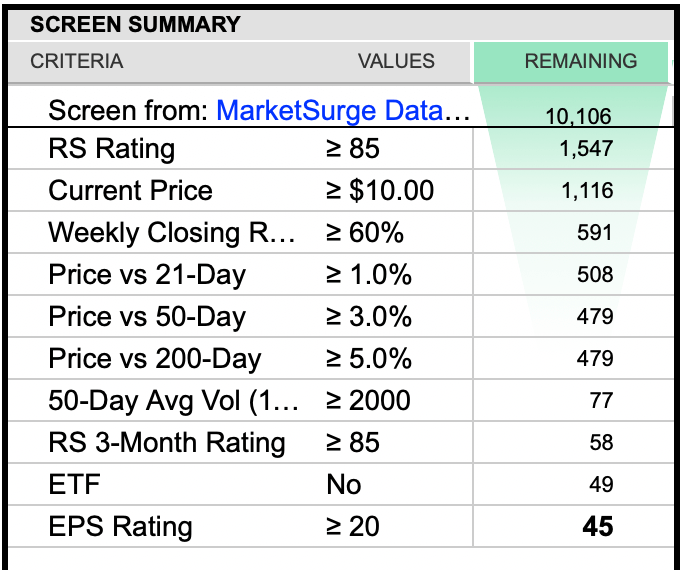Click the 10,106 total remaining count
This screenshot has width=680, height=570.
coord(578,117)
